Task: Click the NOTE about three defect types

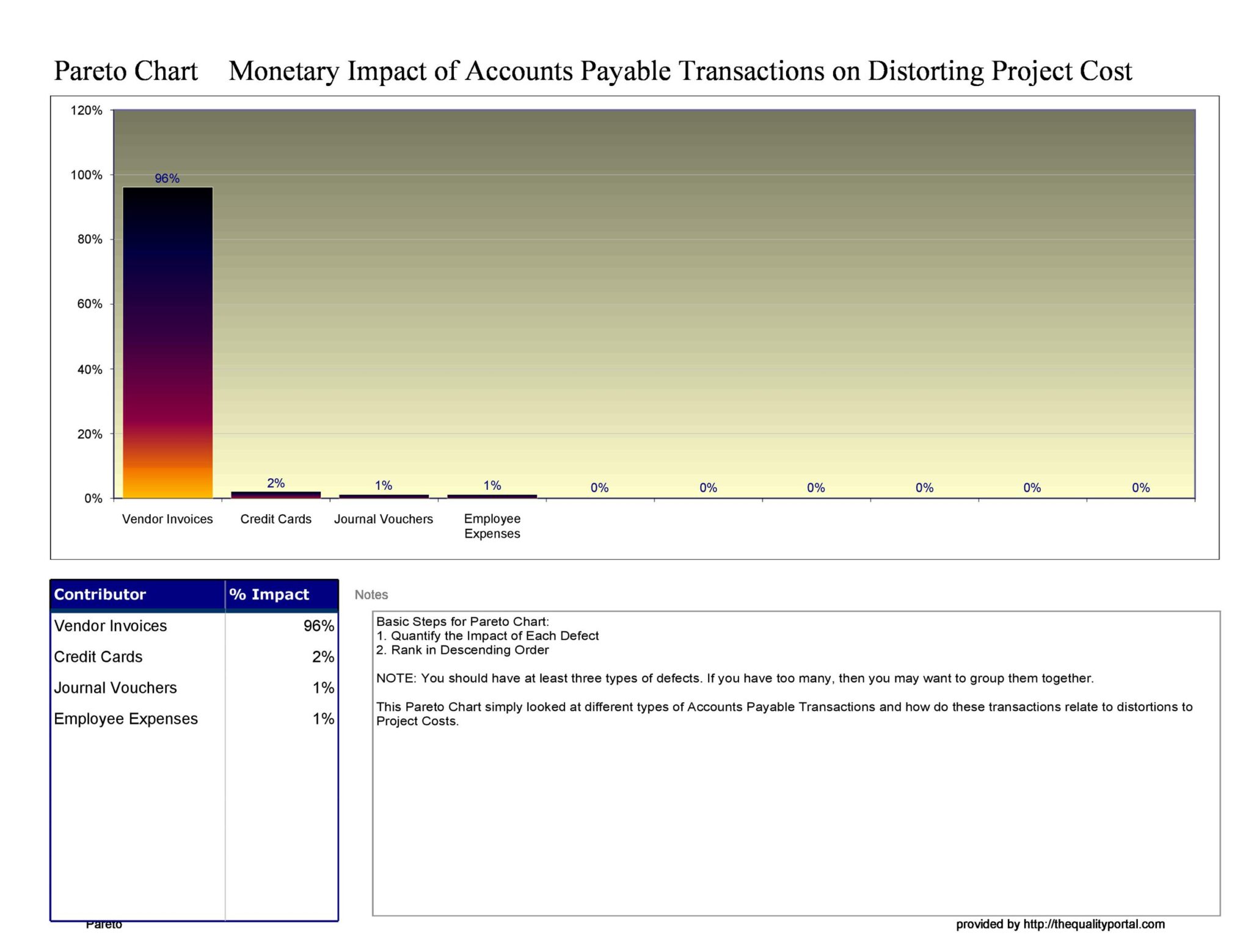Action: pos(735,678)
